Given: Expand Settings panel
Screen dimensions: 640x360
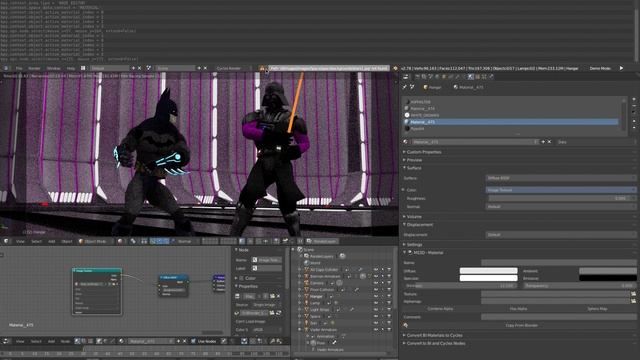Looking at the screenshot, I should point(414,244).
